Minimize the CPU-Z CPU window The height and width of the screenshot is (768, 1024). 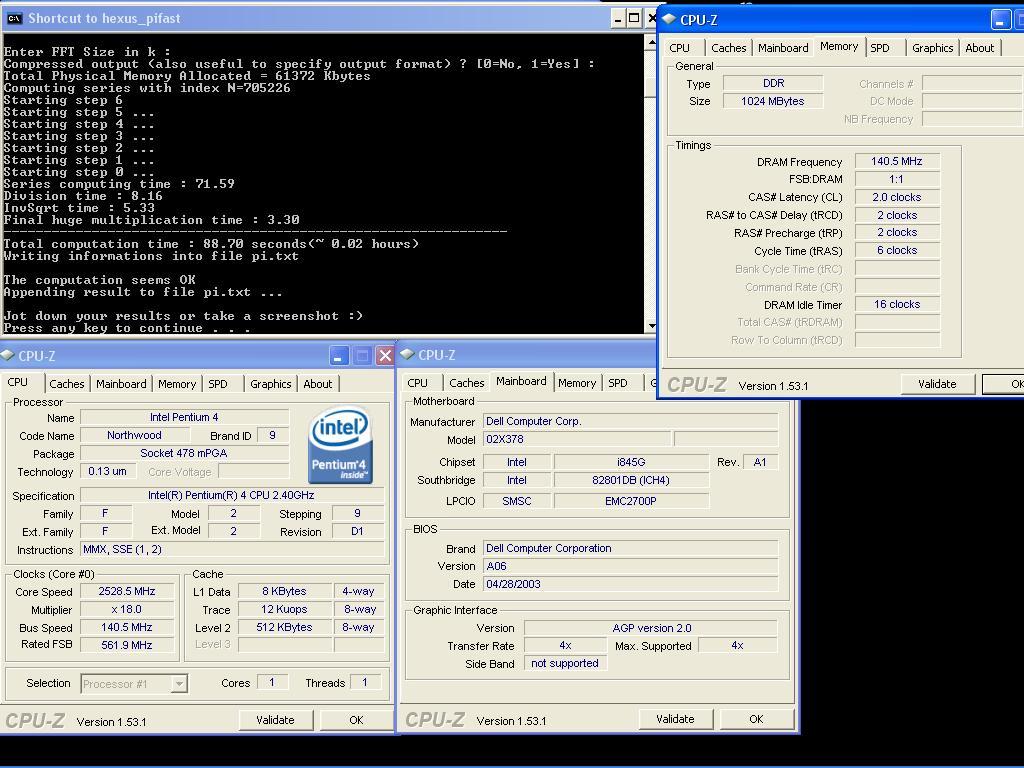[338, 355]
